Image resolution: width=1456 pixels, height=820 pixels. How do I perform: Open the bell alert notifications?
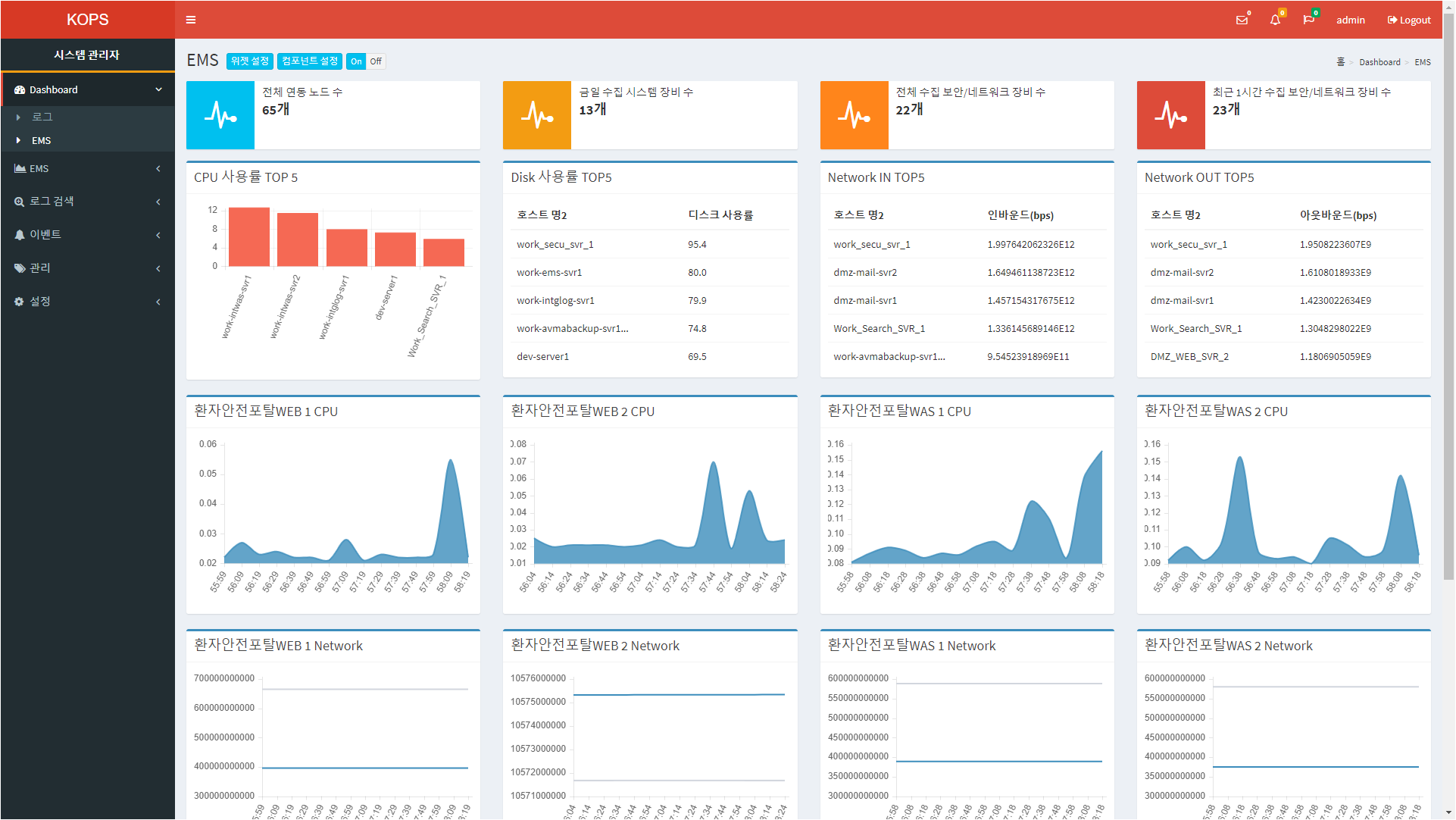(1275, 20)
